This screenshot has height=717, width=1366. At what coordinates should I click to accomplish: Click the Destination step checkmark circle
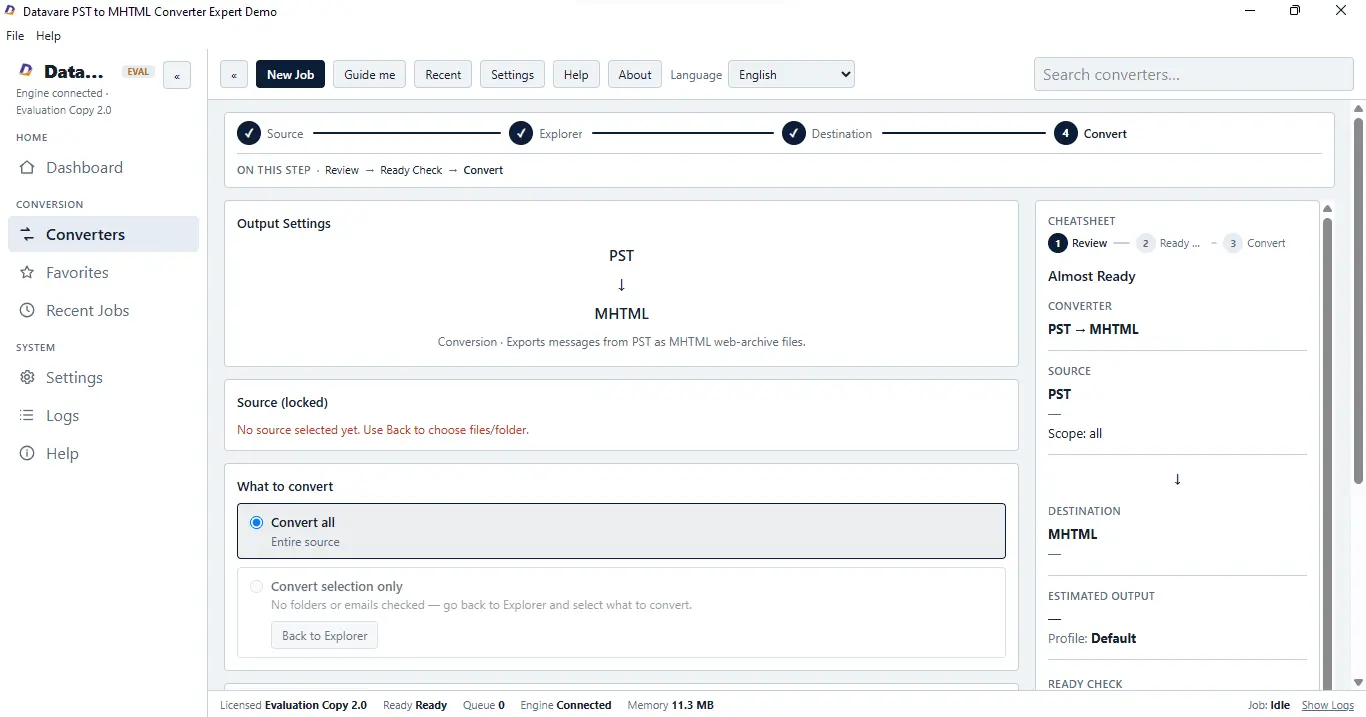pyautogui.click(x=794, y=133)
